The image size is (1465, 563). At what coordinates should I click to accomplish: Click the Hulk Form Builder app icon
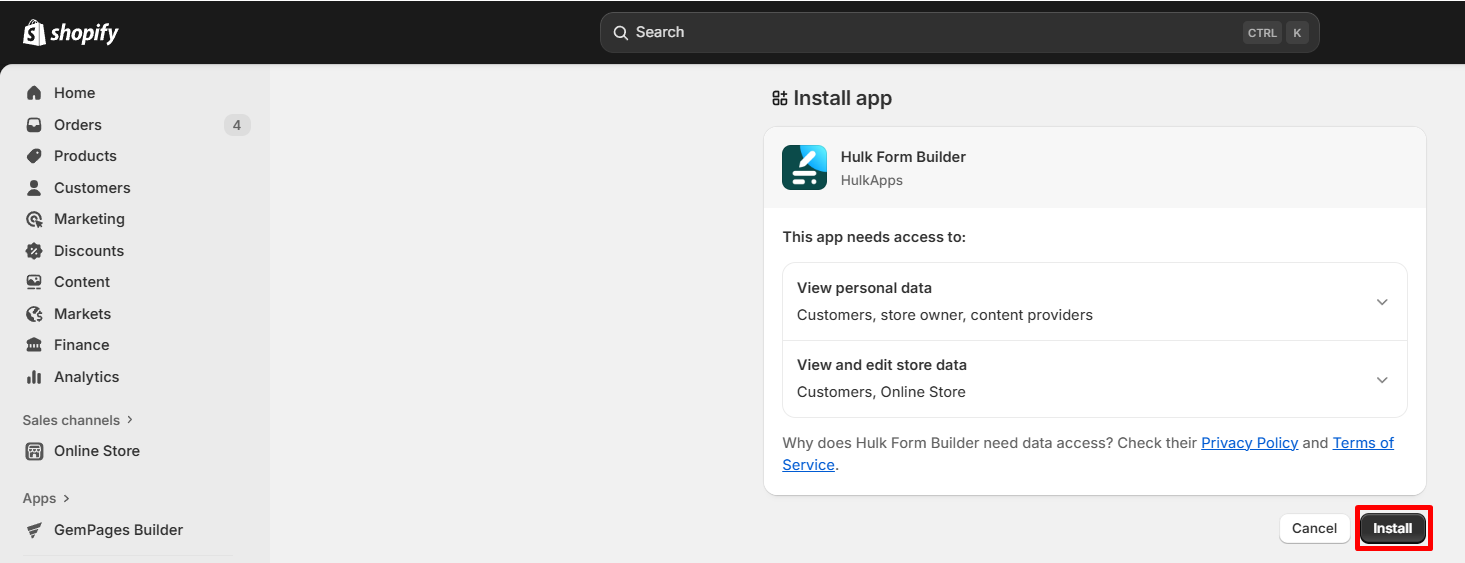804,168
